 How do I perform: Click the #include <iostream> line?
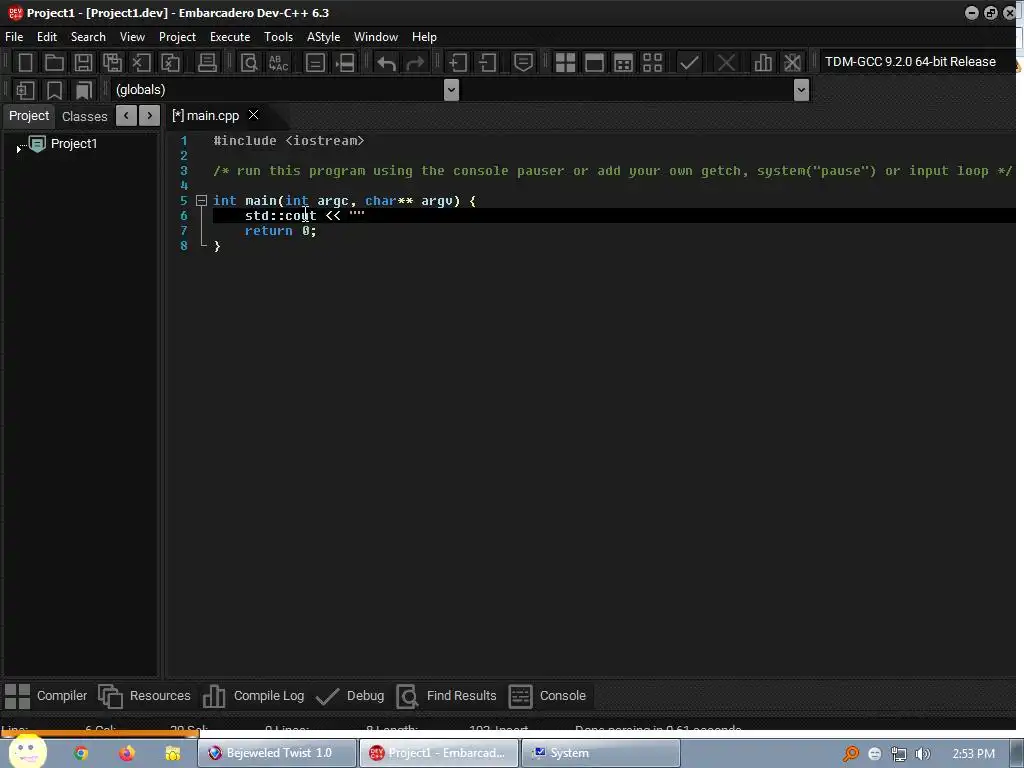[289, 140]
